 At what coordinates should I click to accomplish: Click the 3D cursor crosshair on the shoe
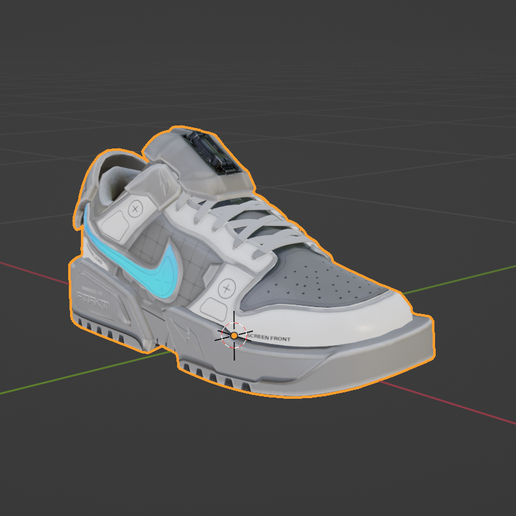234,335
